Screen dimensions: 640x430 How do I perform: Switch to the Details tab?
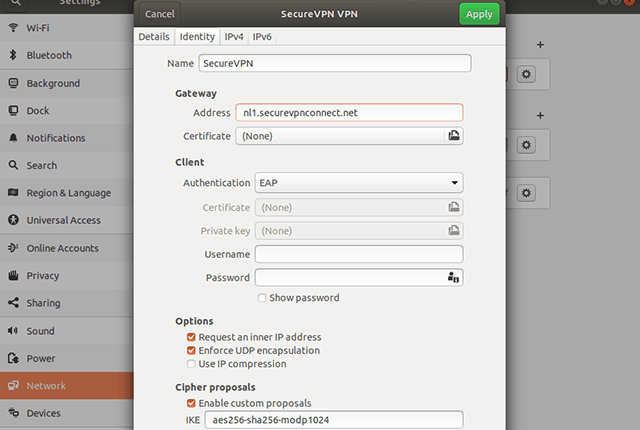[154, 37]
